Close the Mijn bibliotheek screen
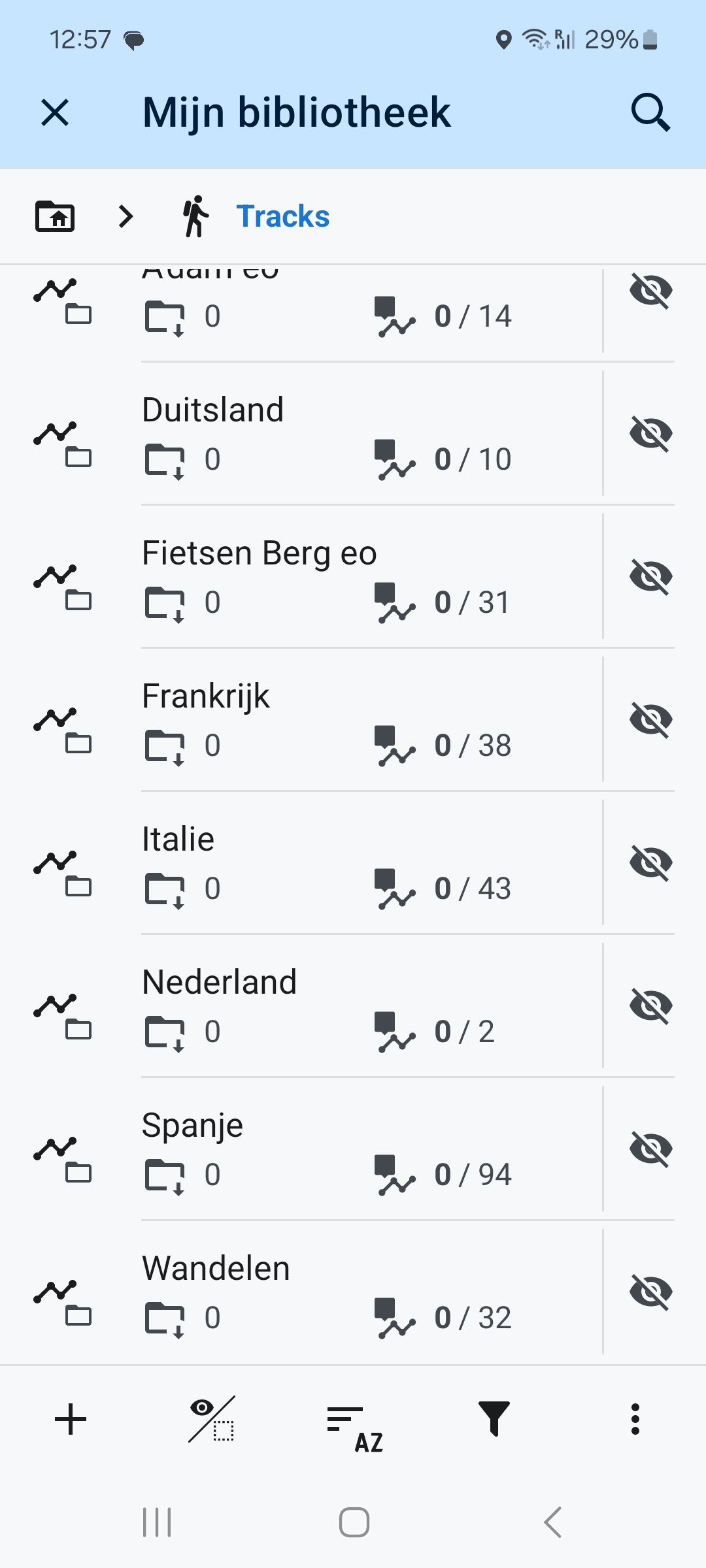706x1568 pixels. (x=55, y=112)
